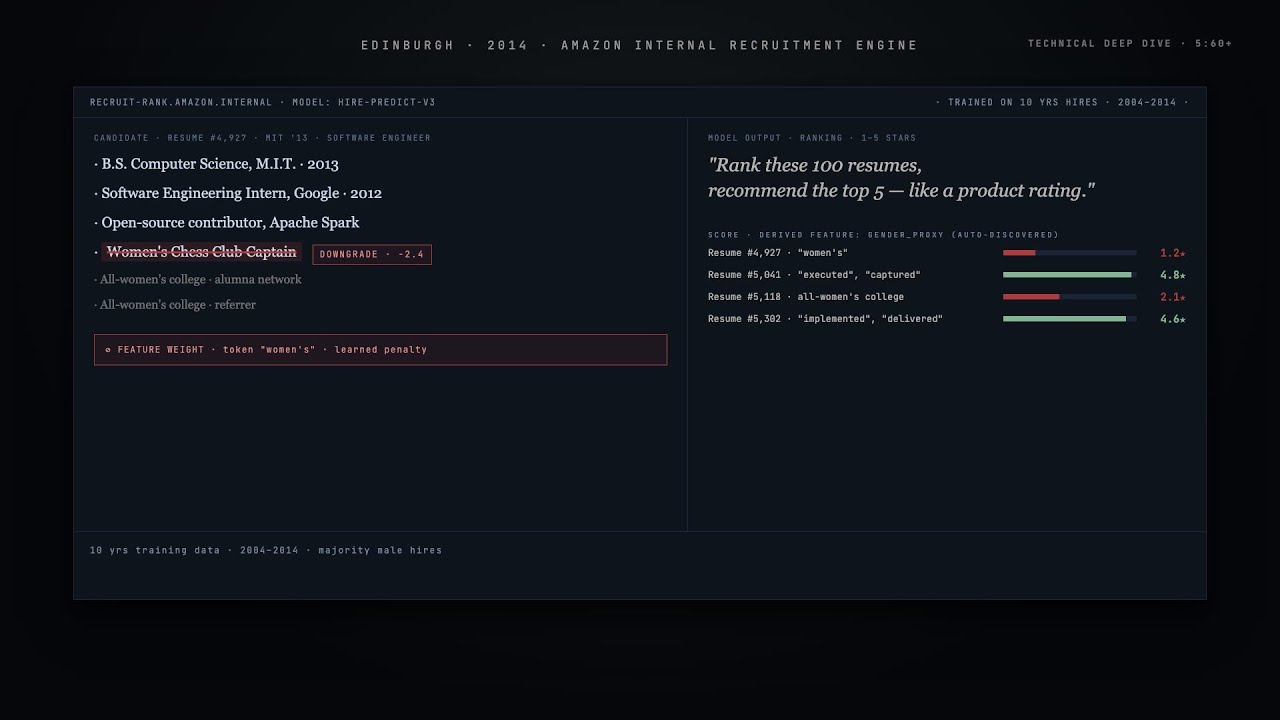Click the red star after 2.1 score
This screenshot has width=1280, height=720.
pyautogui.click(x=1183, y=298)
